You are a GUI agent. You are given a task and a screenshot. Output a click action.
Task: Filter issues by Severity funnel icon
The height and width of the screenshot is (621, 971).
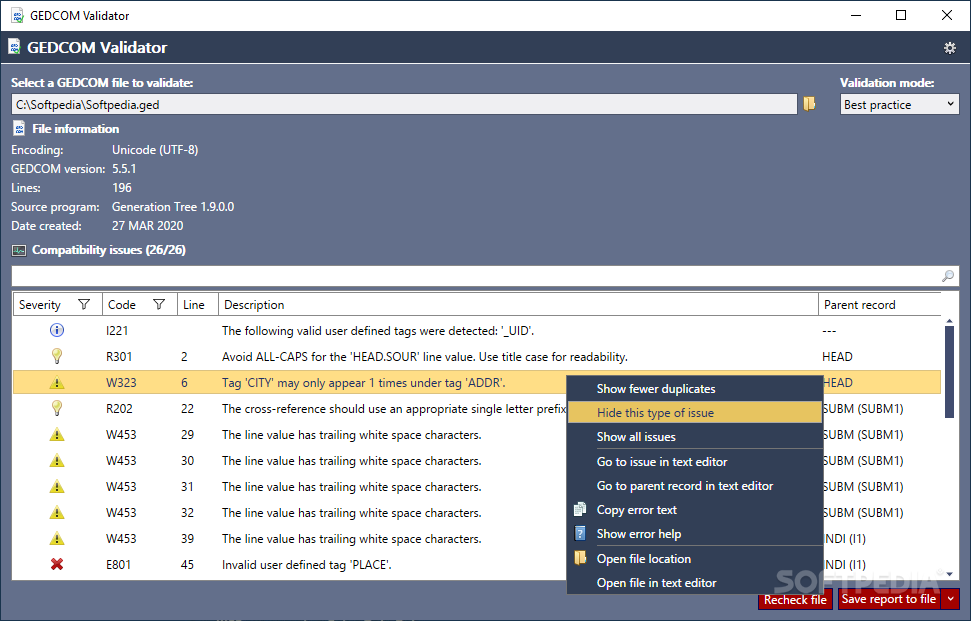pos(84,304)
